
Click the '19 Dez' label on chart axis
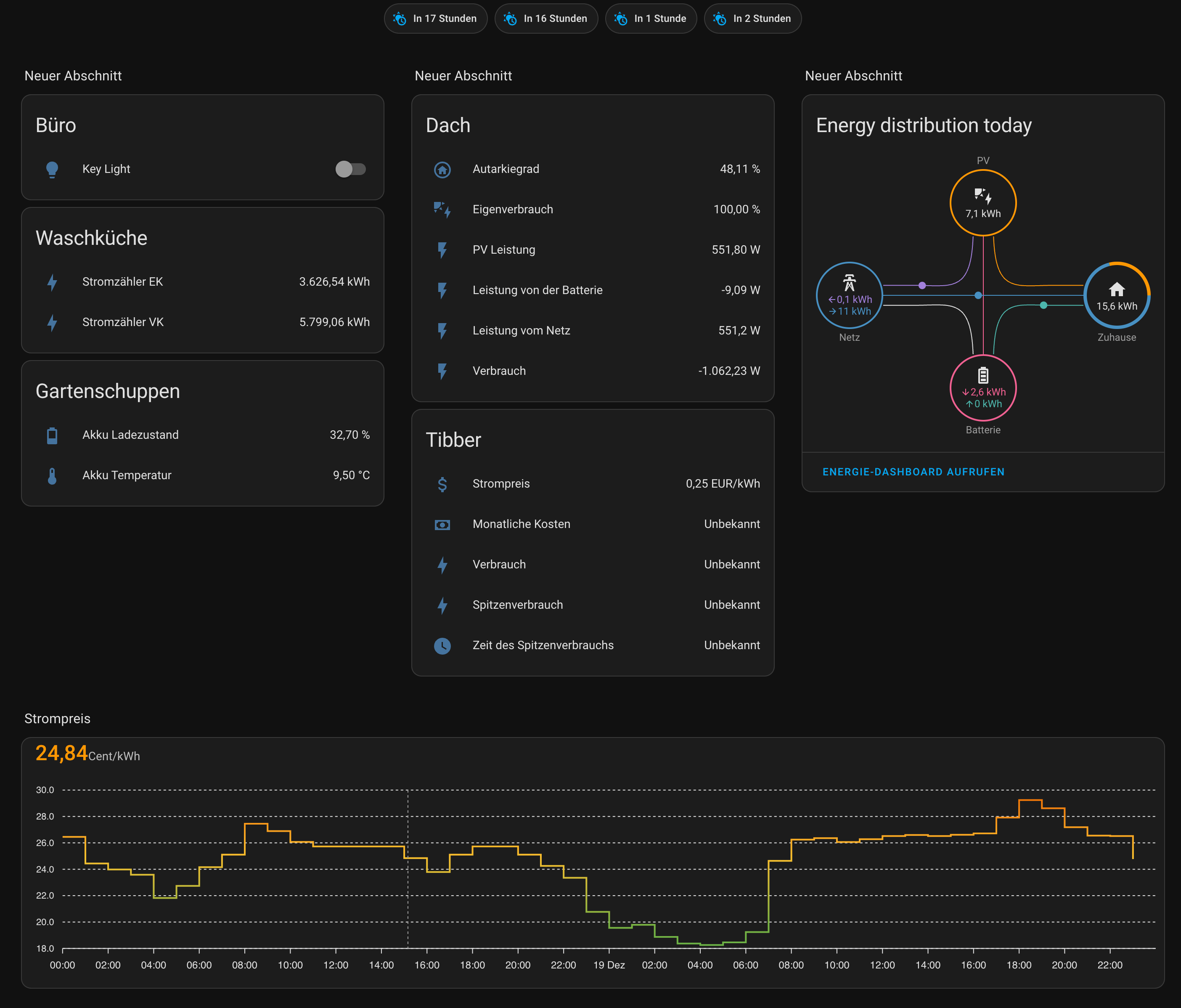609,965
